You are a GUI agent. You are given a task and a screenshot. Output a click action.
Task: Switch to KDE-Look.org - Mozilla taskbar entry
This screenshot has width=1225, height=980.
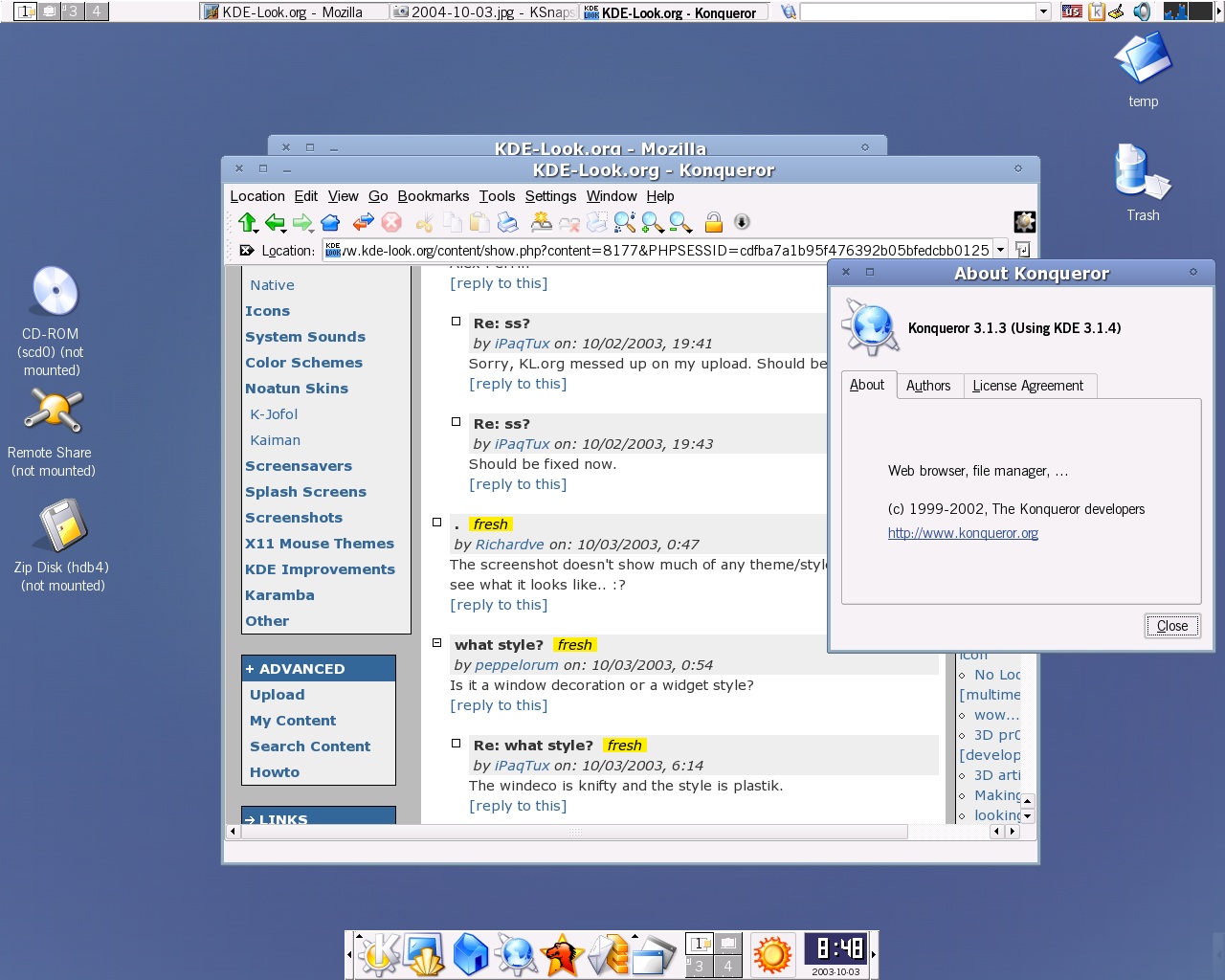point(295,11)
